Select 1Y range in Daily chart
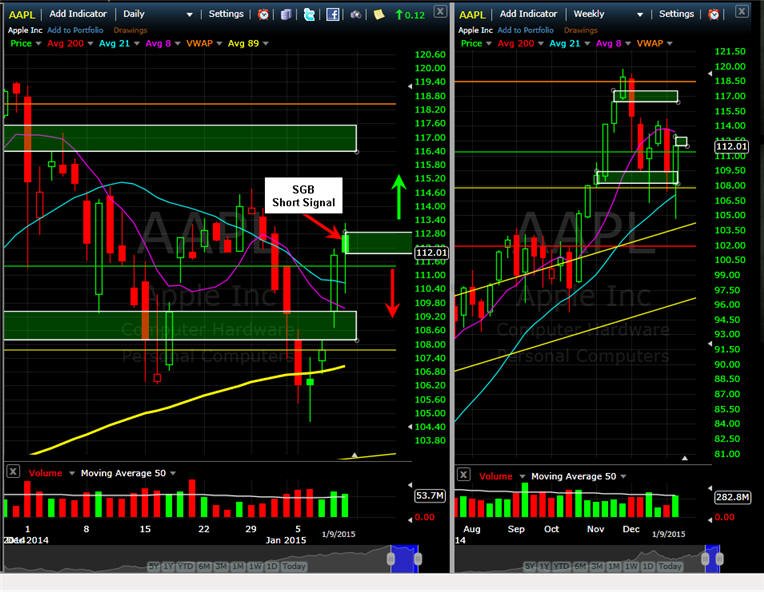The width and height of the screenshot is (764, 592). (169, 566)
